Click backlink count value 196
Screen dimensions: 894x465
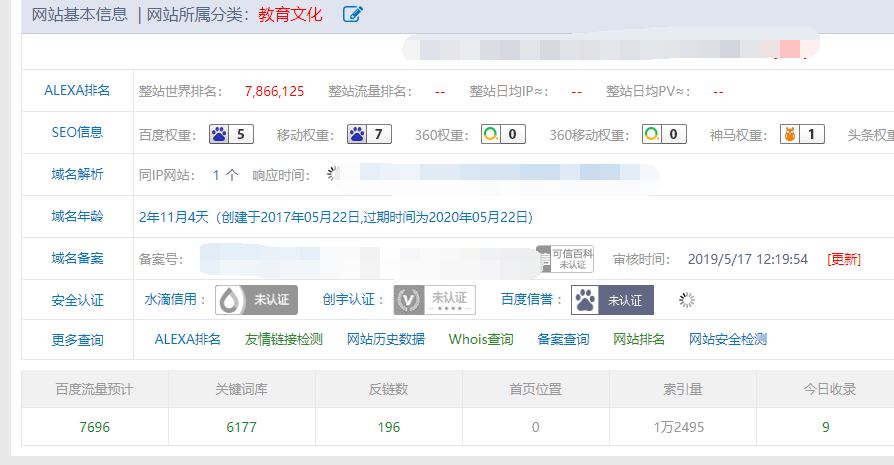click(x=389, y=427)
